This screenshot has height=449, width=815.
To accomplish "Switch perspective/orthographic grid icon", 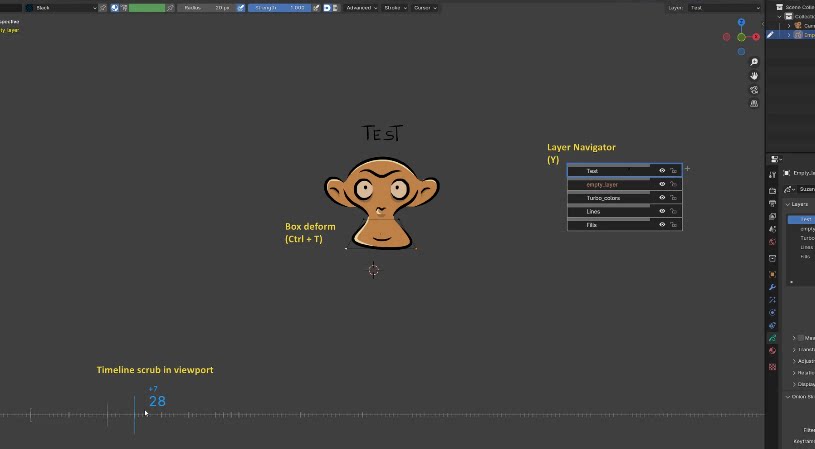I will point(754,103).
